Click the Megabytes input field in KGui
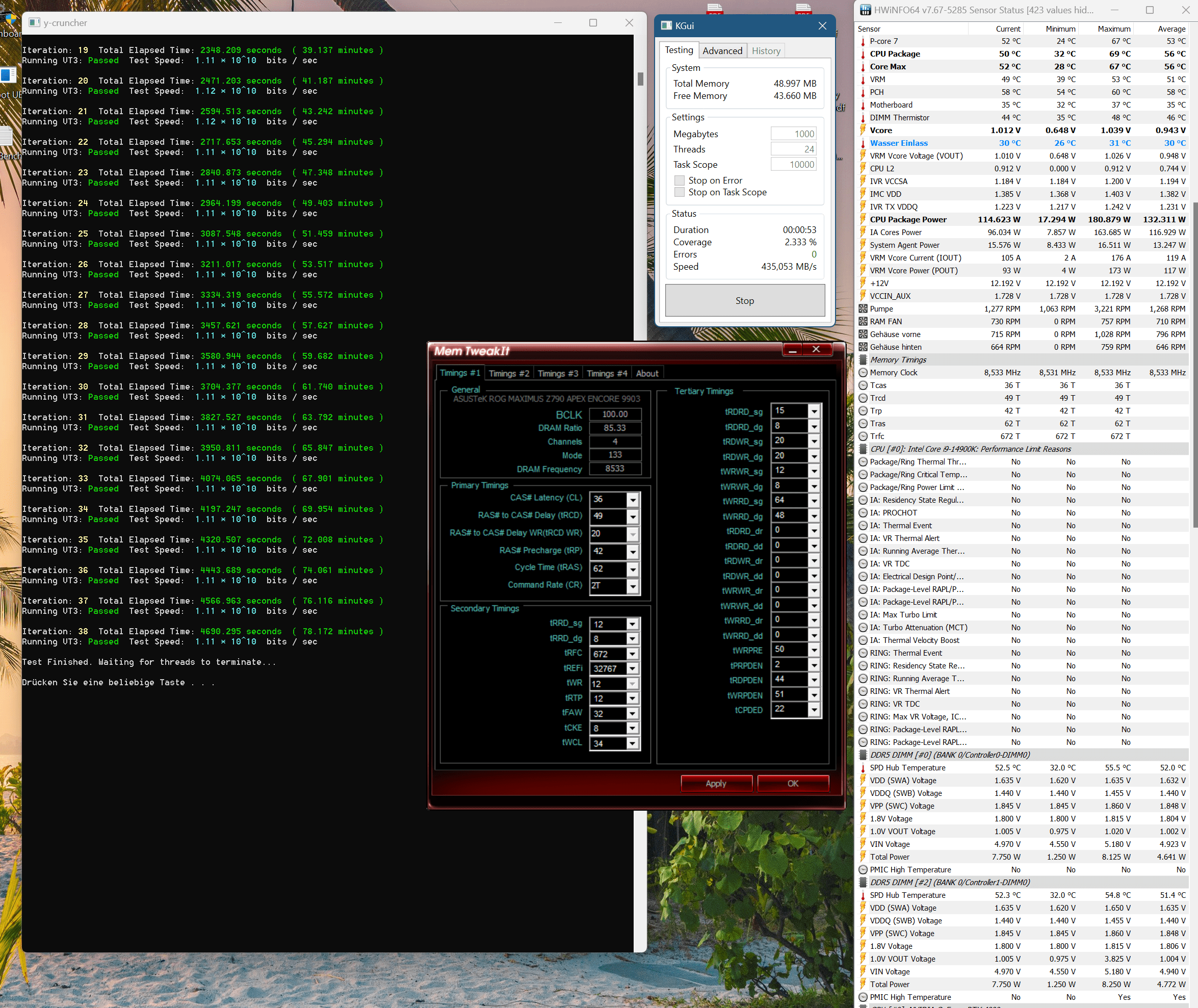The height and width of the screenshot is (1008, 1198). coord(794,134)
